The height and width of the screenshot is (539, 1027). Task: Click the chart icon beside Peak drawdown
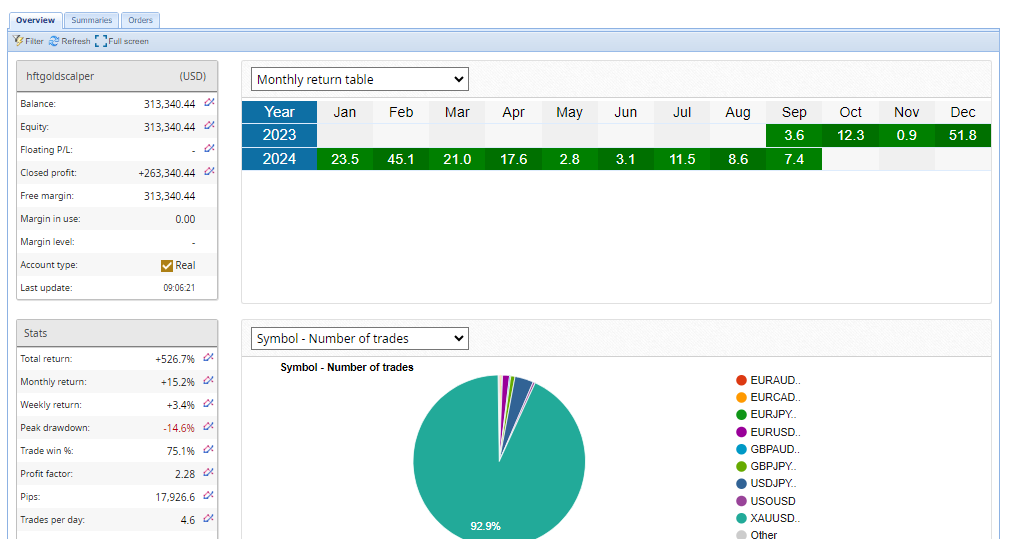coord(209,427)
